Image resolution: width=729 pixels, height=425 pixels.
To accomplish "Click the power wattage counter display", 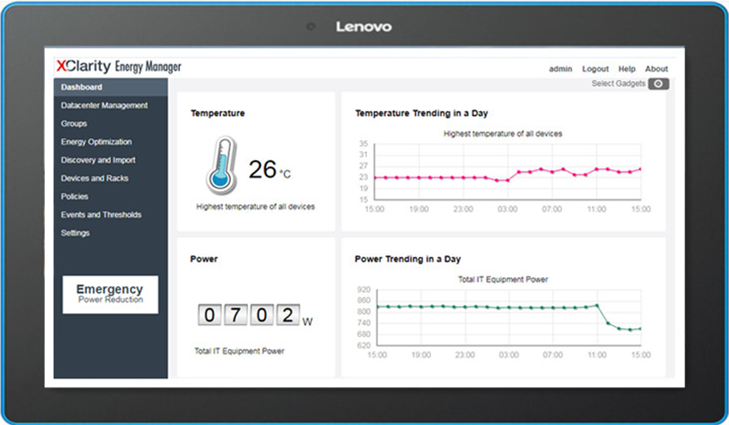I will (x=249, y=317).
